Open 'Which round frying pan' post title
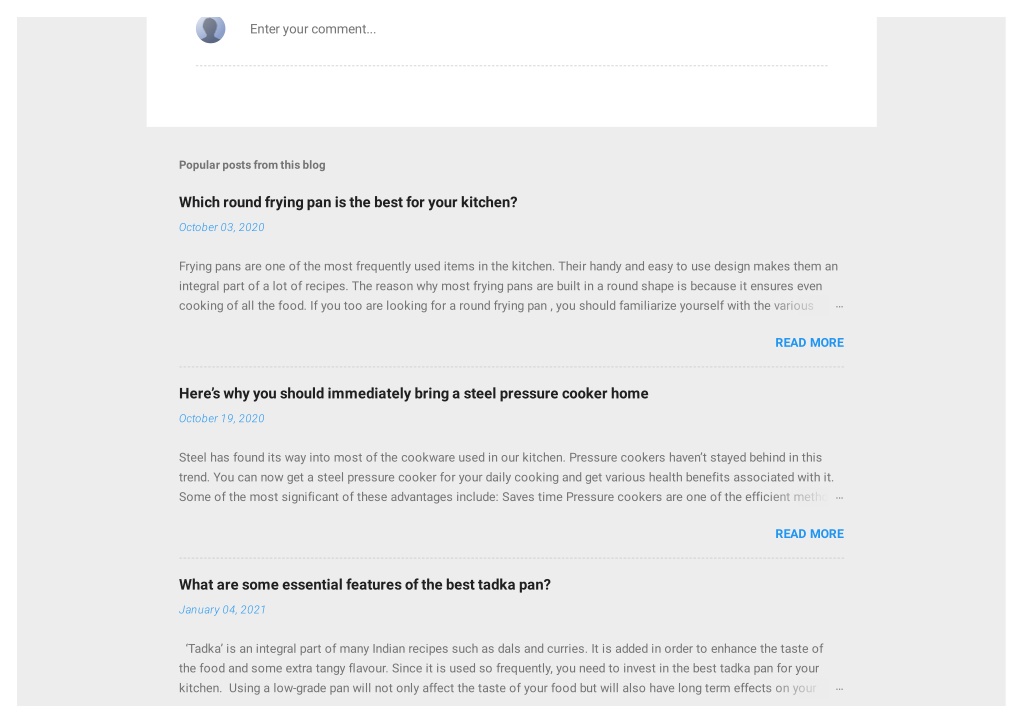Screen dimensions: 1024x723 (348, 202)
